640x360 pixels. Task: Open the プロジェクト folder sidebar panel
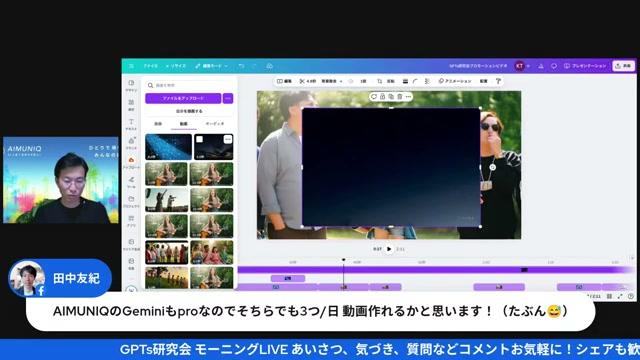[x=131, y=201]
